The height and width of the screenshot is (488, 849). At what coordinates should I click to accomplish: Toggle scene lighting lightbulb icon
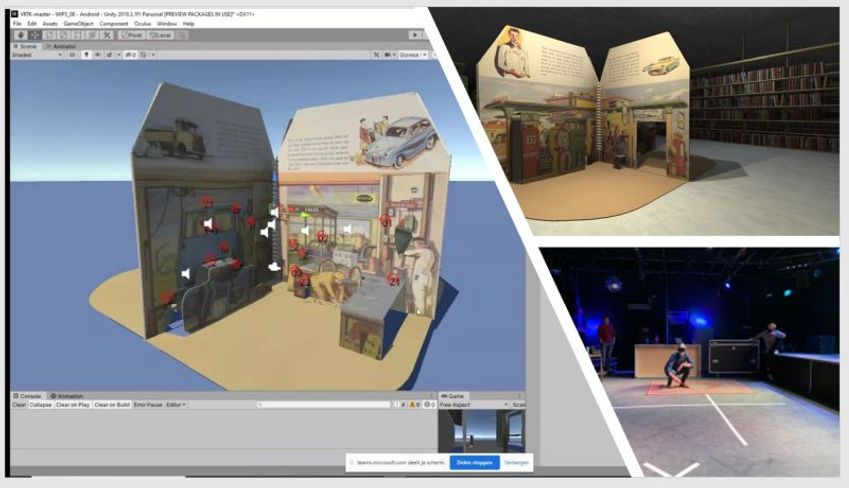point(86,55)
